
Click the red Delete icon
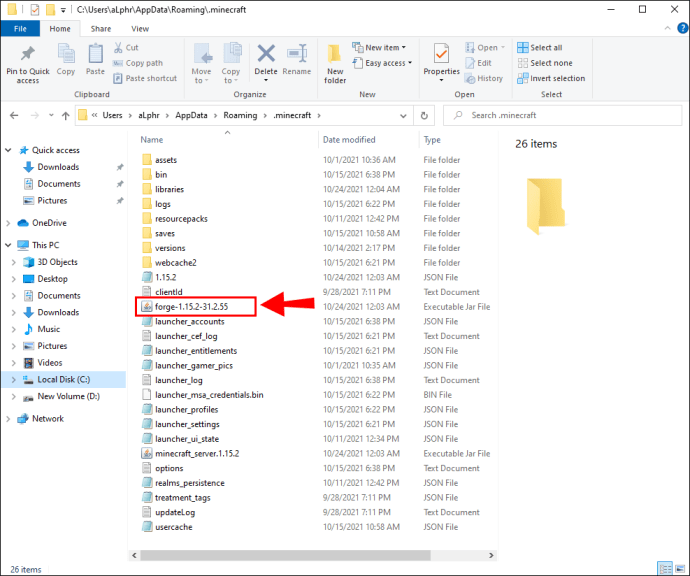coord(266,54)
